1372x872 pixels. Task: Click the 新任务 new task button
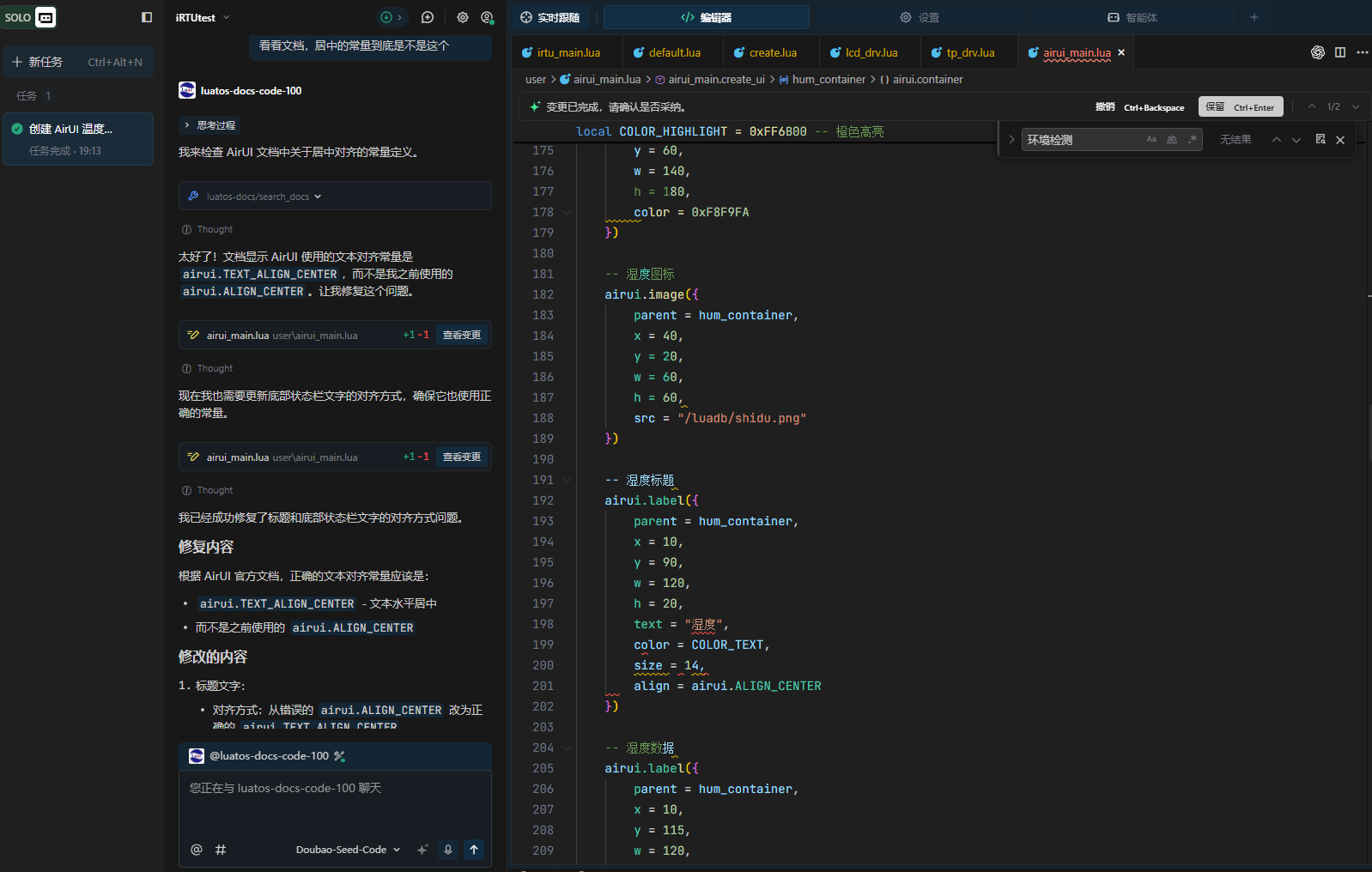point(78,62)
